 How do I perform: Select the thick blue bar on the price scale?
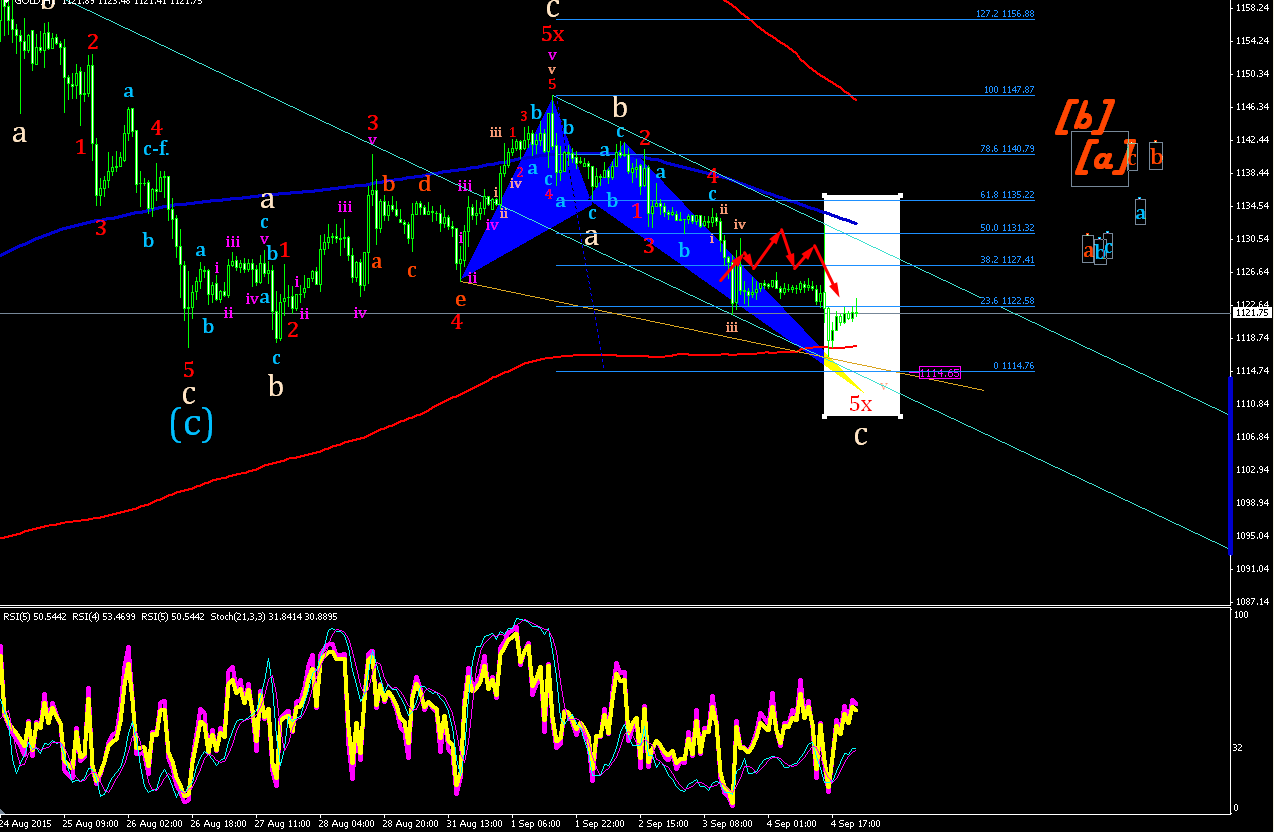[1229, 465]
